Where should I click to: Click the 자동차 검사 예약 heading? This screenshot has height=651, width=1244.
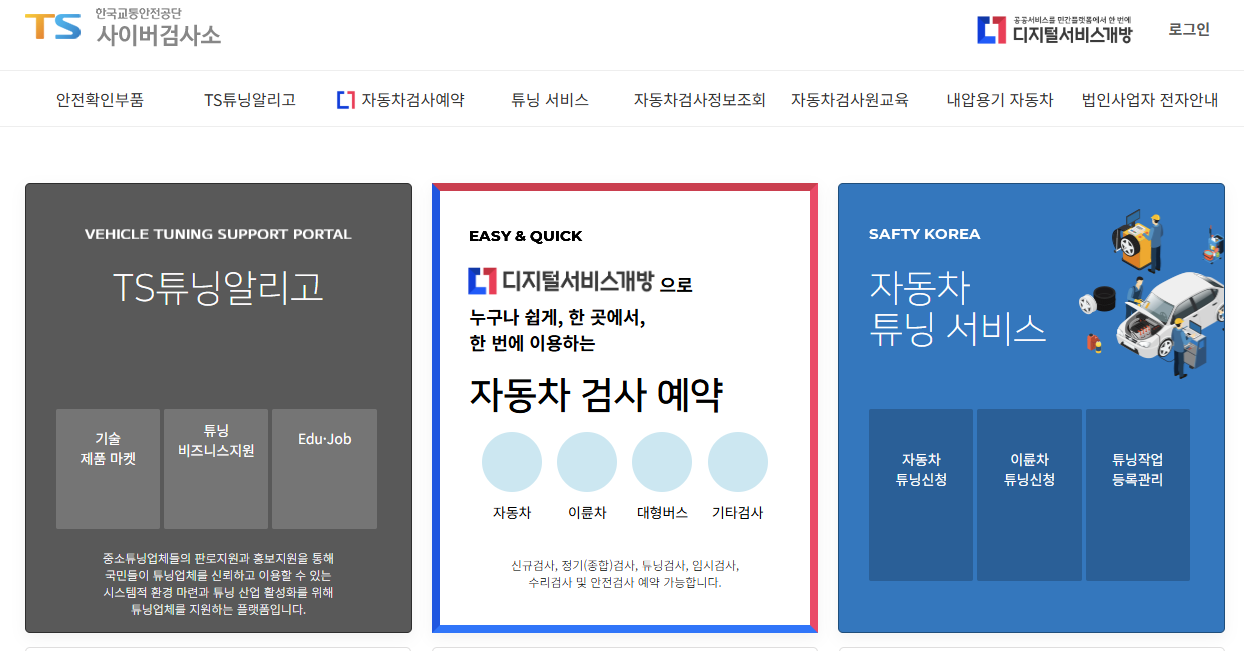coord(596,396)
